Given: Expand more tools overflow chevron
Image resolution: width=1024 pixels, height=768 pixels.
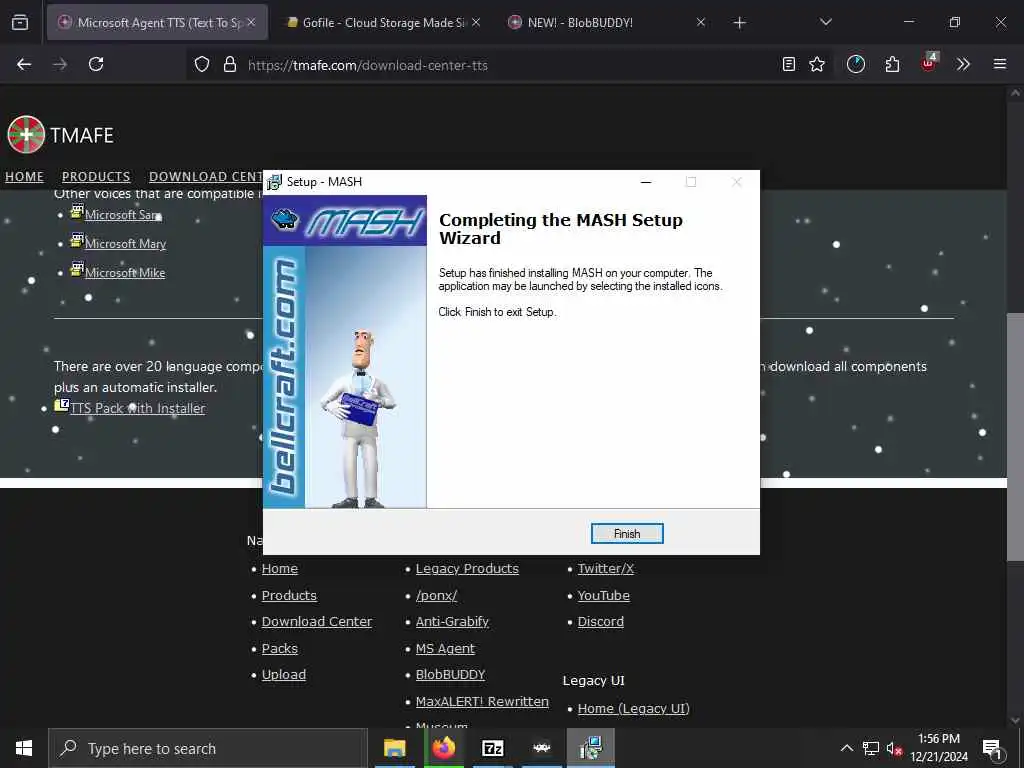Looking at the screenshot, I should pyautogui.click(x=963, y=64).
